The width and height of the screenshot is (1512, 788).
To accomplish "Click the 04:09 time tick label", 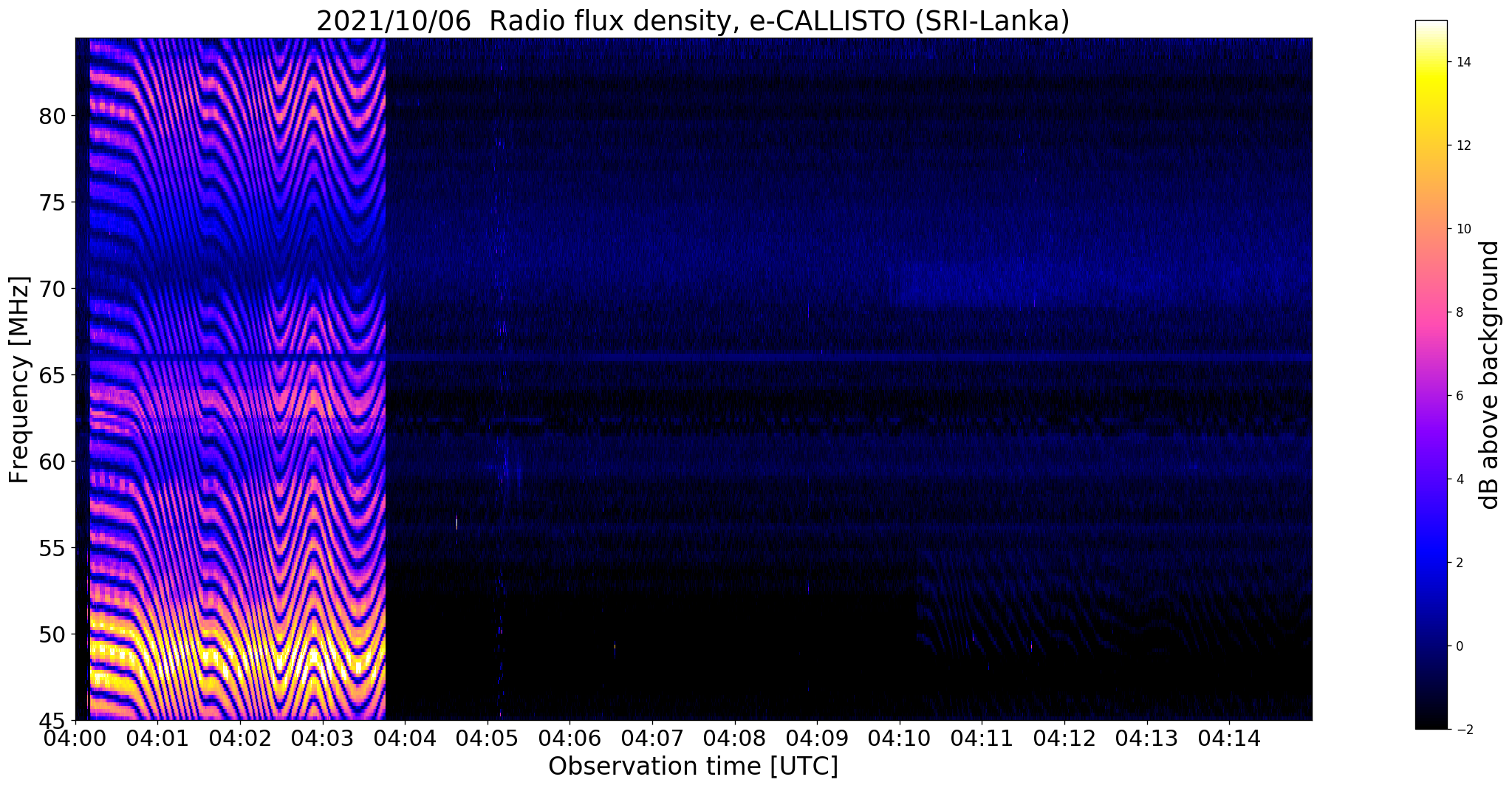I will pos(817,738).
